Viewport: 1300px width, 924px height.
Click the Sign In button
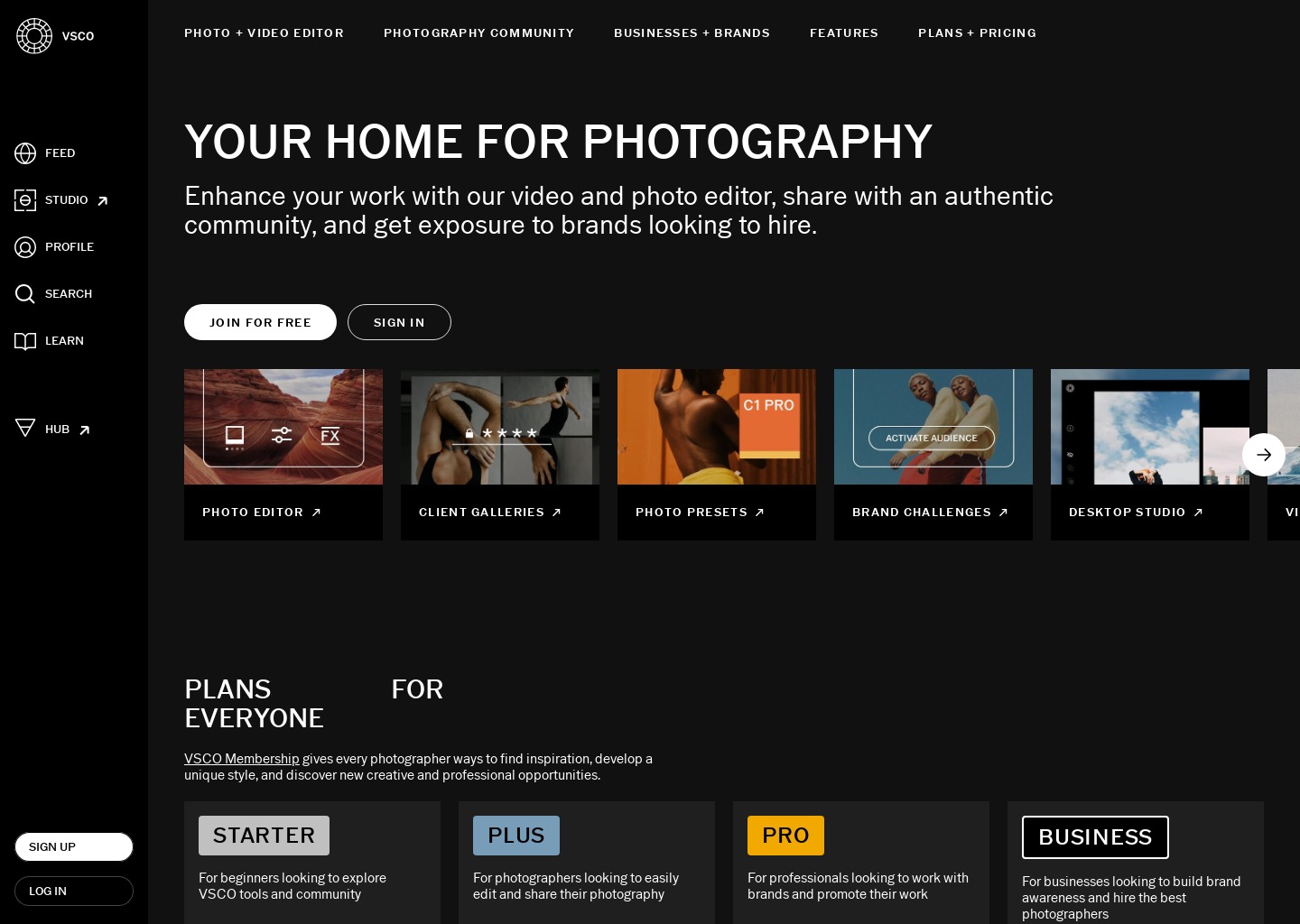pos(399,322)
